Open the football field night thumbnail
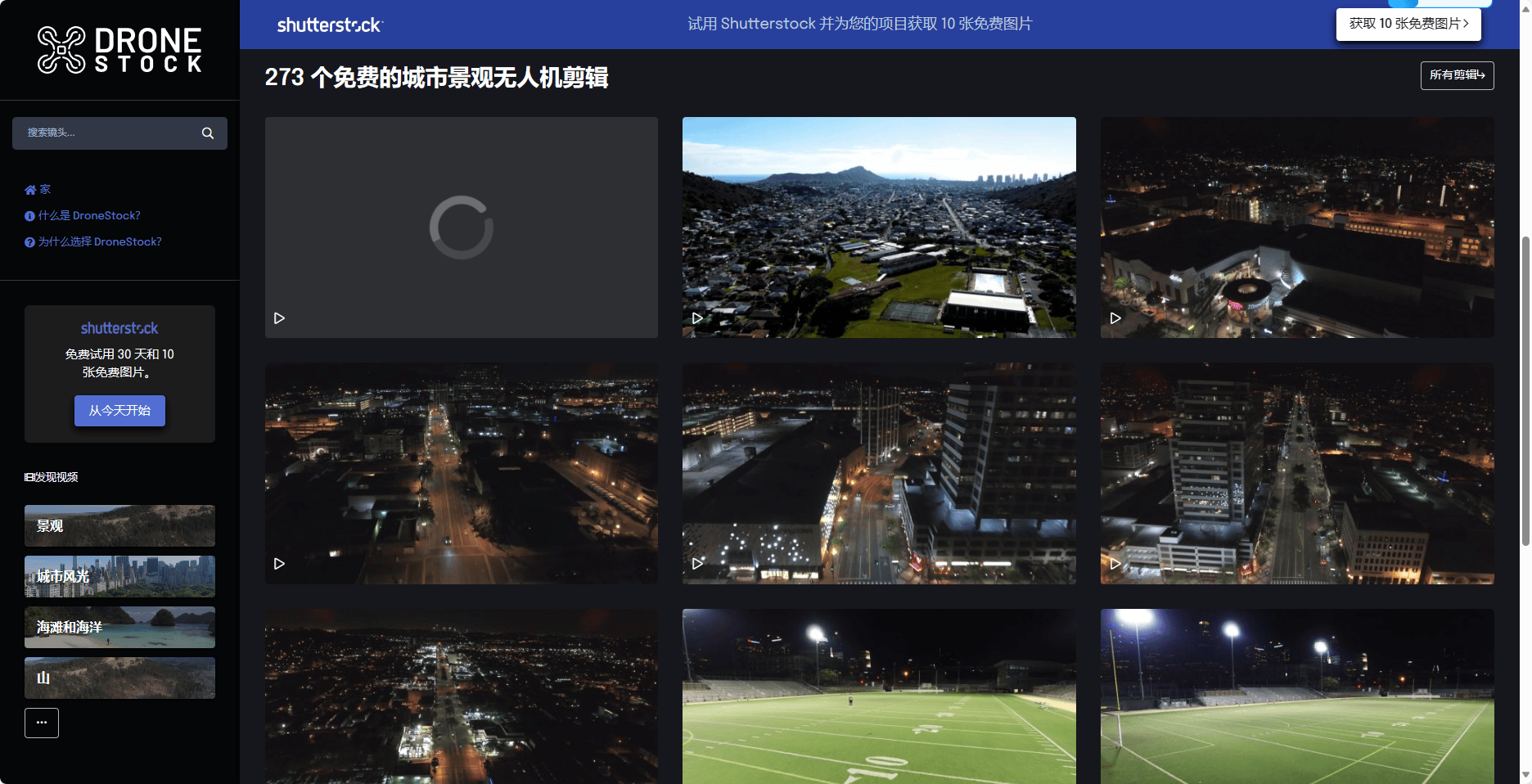This screenshot has height=784, width=1532. click(879, 696)
